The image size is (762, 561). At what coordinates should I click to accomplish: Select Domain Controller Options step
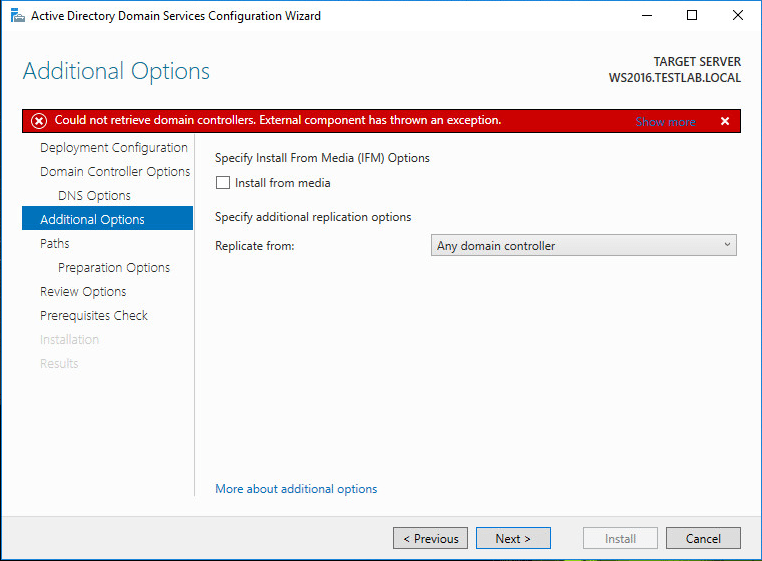click(114, 172)
